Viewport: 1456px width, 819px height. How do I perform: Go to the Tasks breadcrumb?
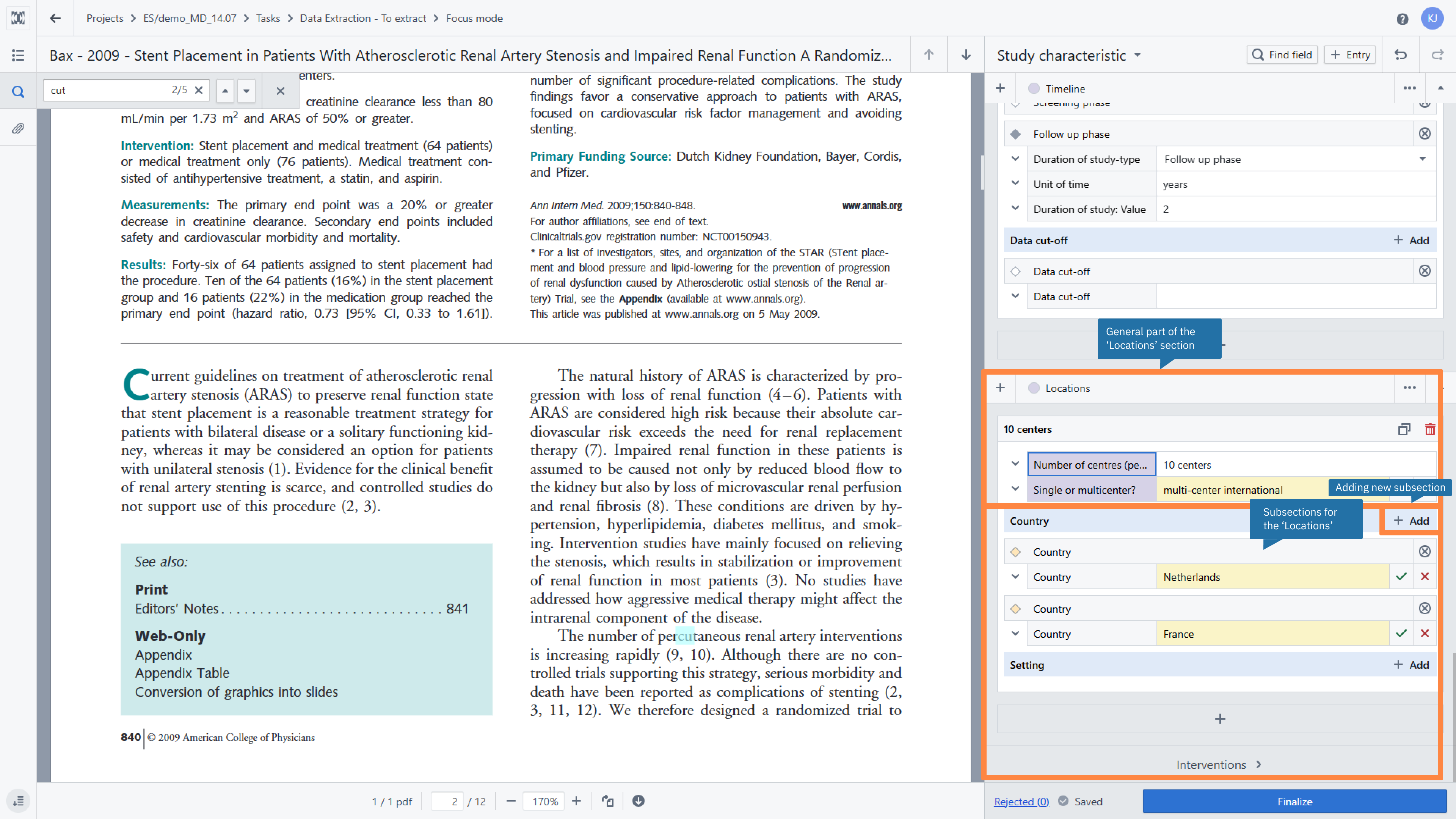[268, 18]
